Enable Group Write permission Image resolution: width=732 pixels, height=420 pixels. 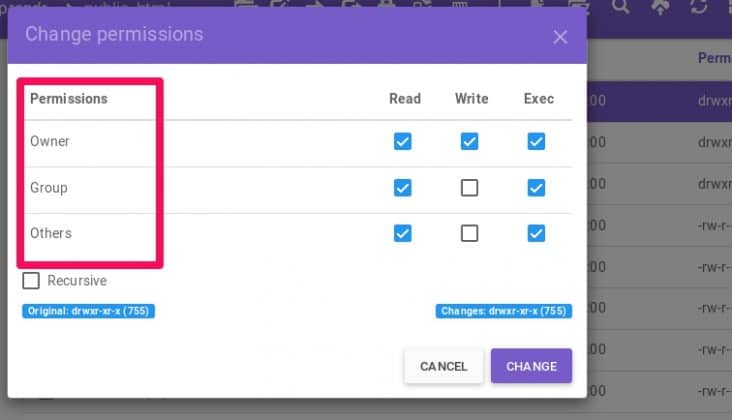tap(469, 188)
